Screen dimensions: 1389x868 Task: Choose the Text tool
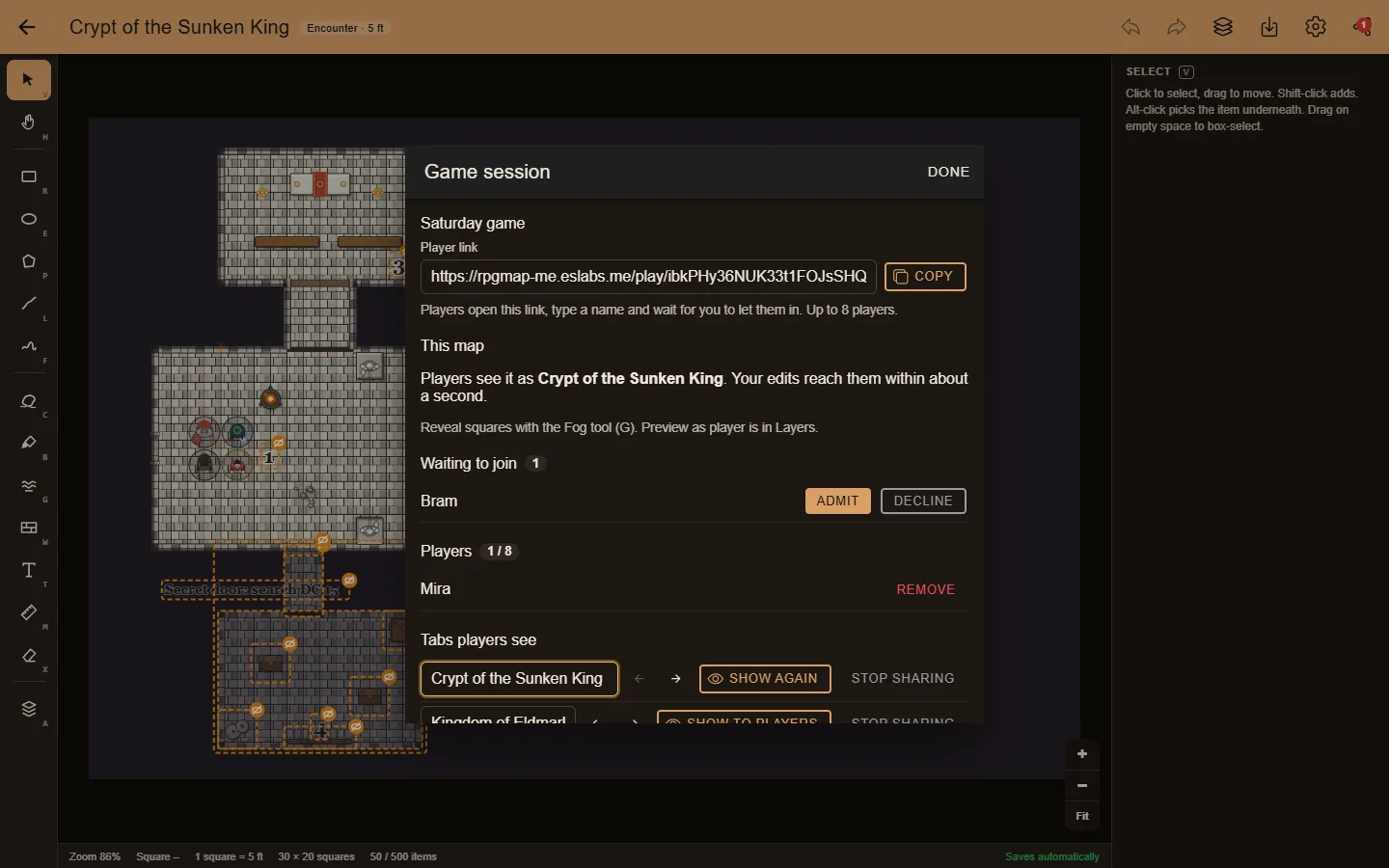click(x=29, y=570)
